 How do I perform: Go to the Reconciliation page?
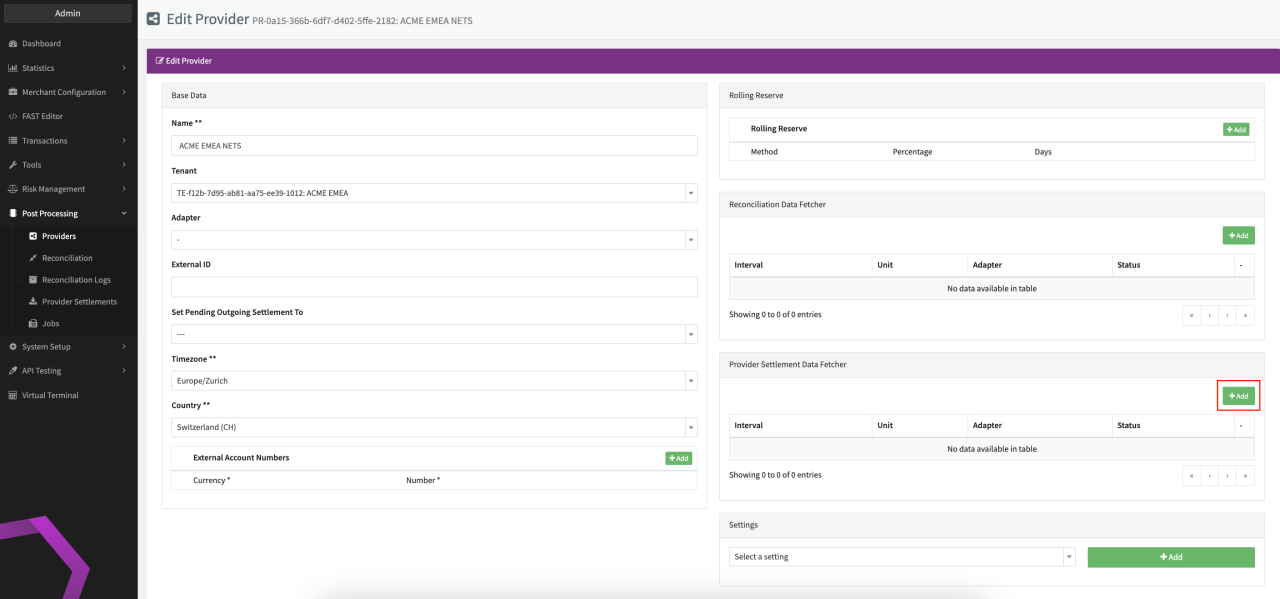[x=67, y=258]
